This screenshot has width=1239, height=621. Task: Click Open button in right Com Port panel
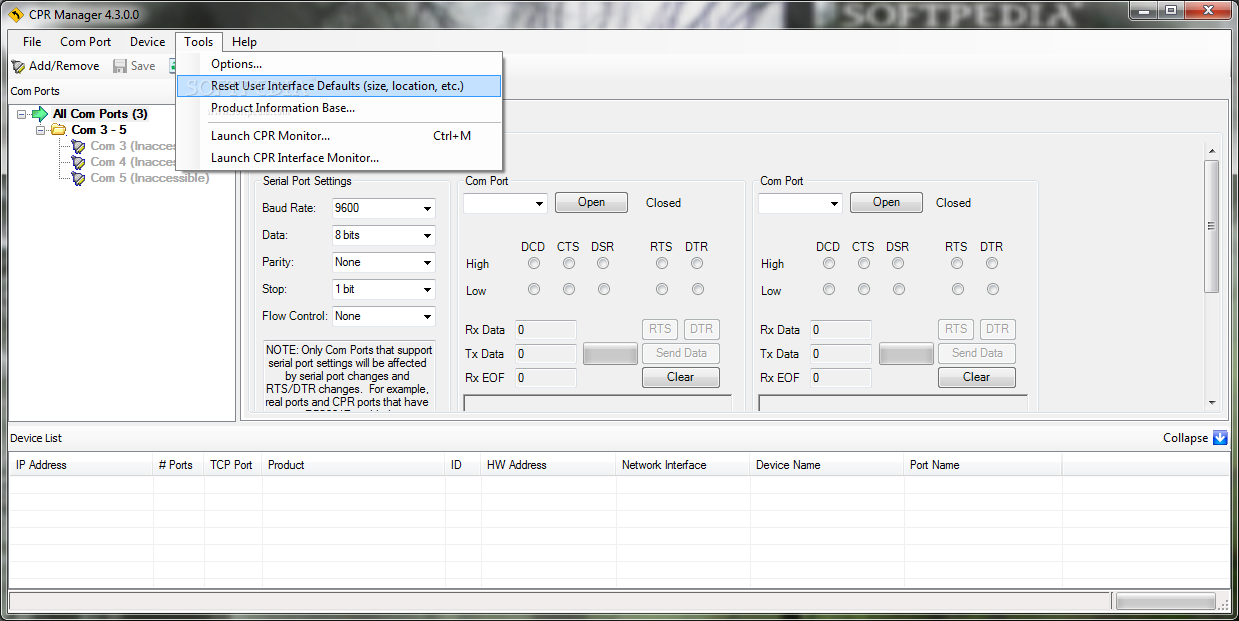[x=886, y=202]
